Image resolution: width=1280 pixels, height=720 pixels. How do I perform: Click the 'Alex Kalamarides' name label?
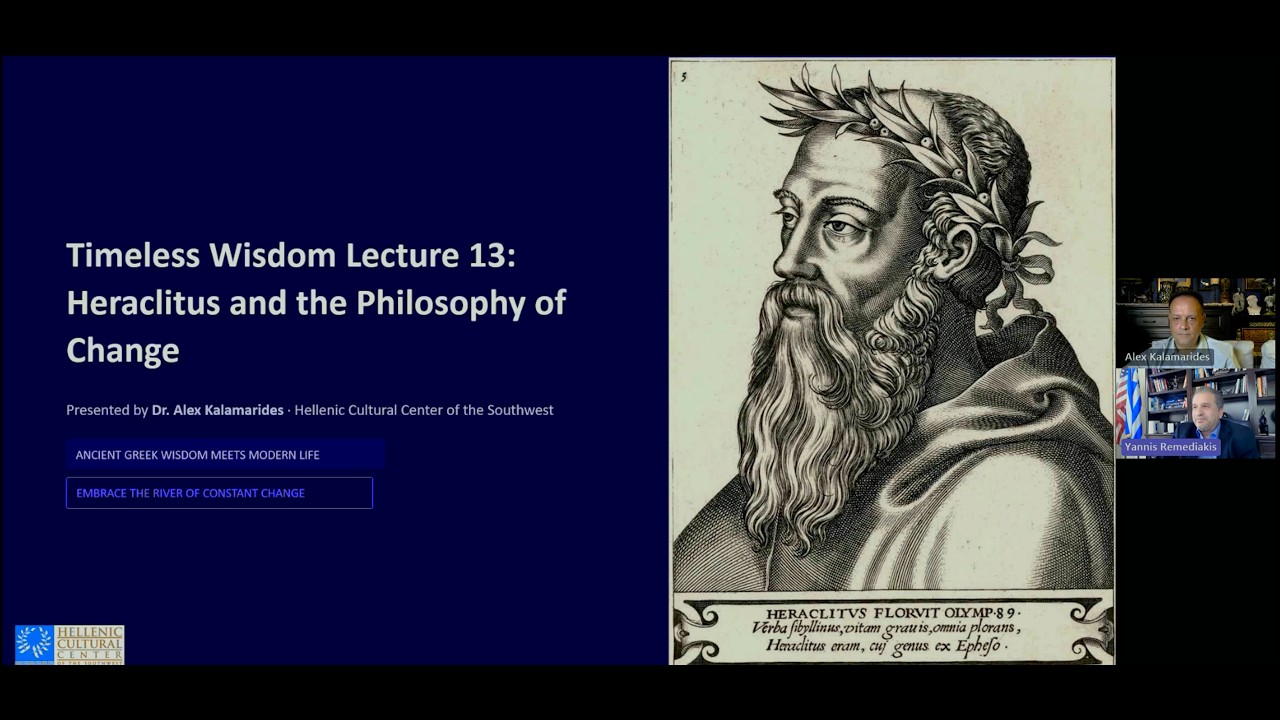click(x=1167, y=357)
